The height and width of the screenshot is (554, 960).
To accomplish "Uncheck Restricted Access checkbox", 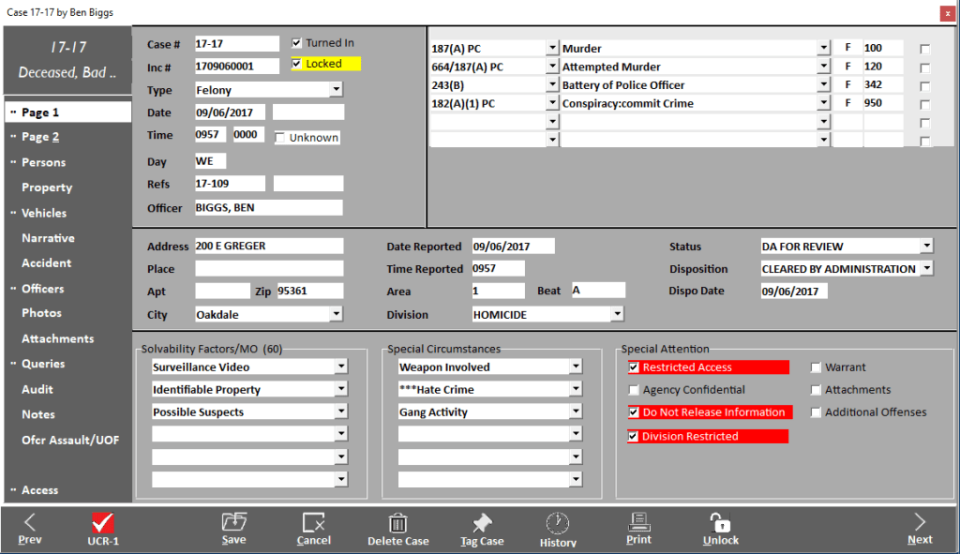I will tap(634, 367).
